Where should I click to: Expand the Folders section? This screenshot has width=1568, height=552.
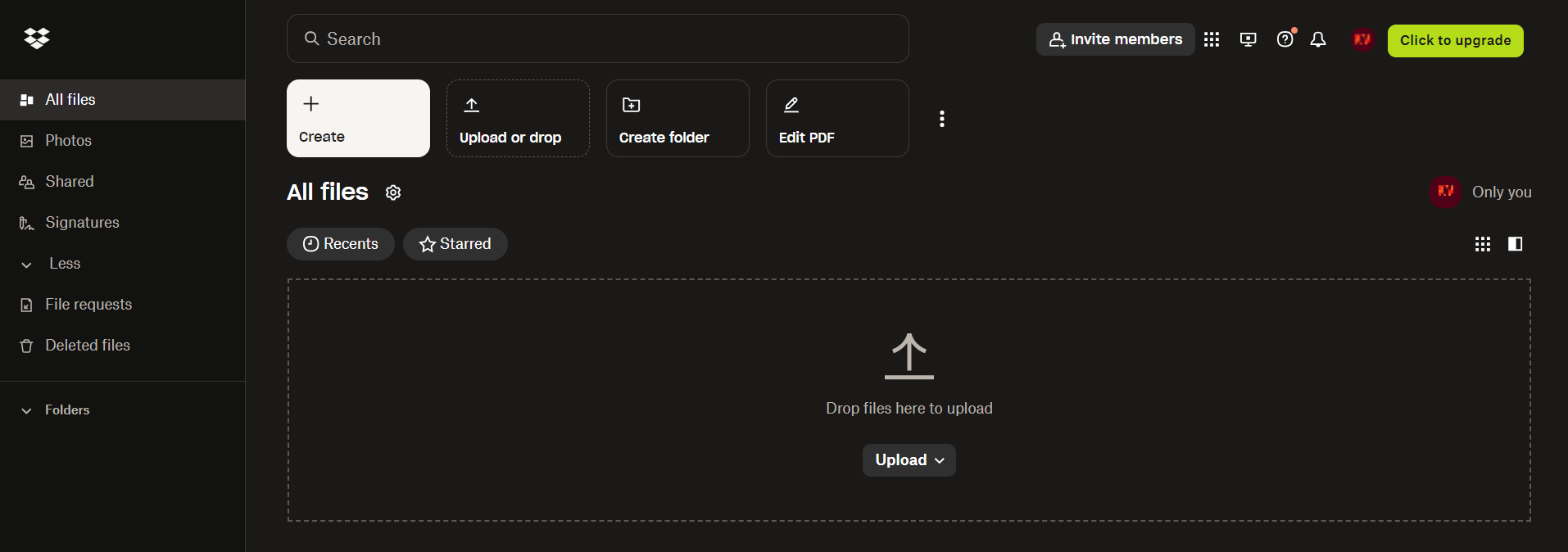pyautogui.click(x=67, y=409)
